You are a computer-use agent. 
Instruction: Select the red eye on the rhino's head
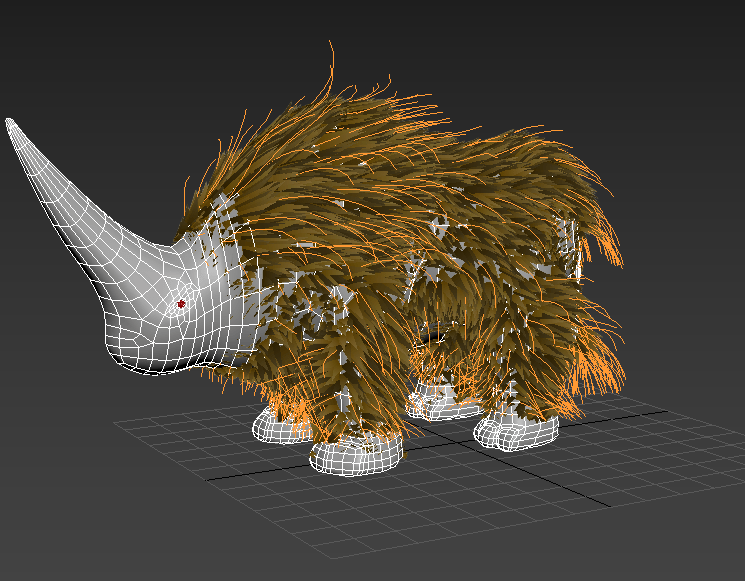(x=181, y=303)
